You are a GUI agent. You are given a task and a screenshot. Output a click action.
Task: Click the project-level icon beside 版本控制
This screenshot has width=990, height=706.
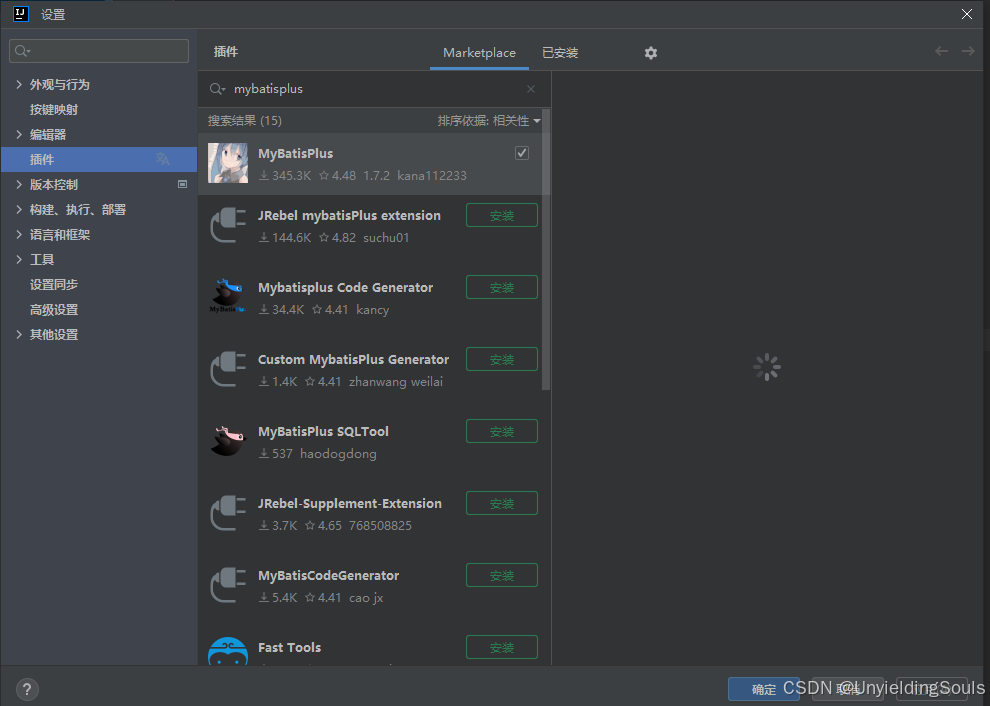pos(182,184)
